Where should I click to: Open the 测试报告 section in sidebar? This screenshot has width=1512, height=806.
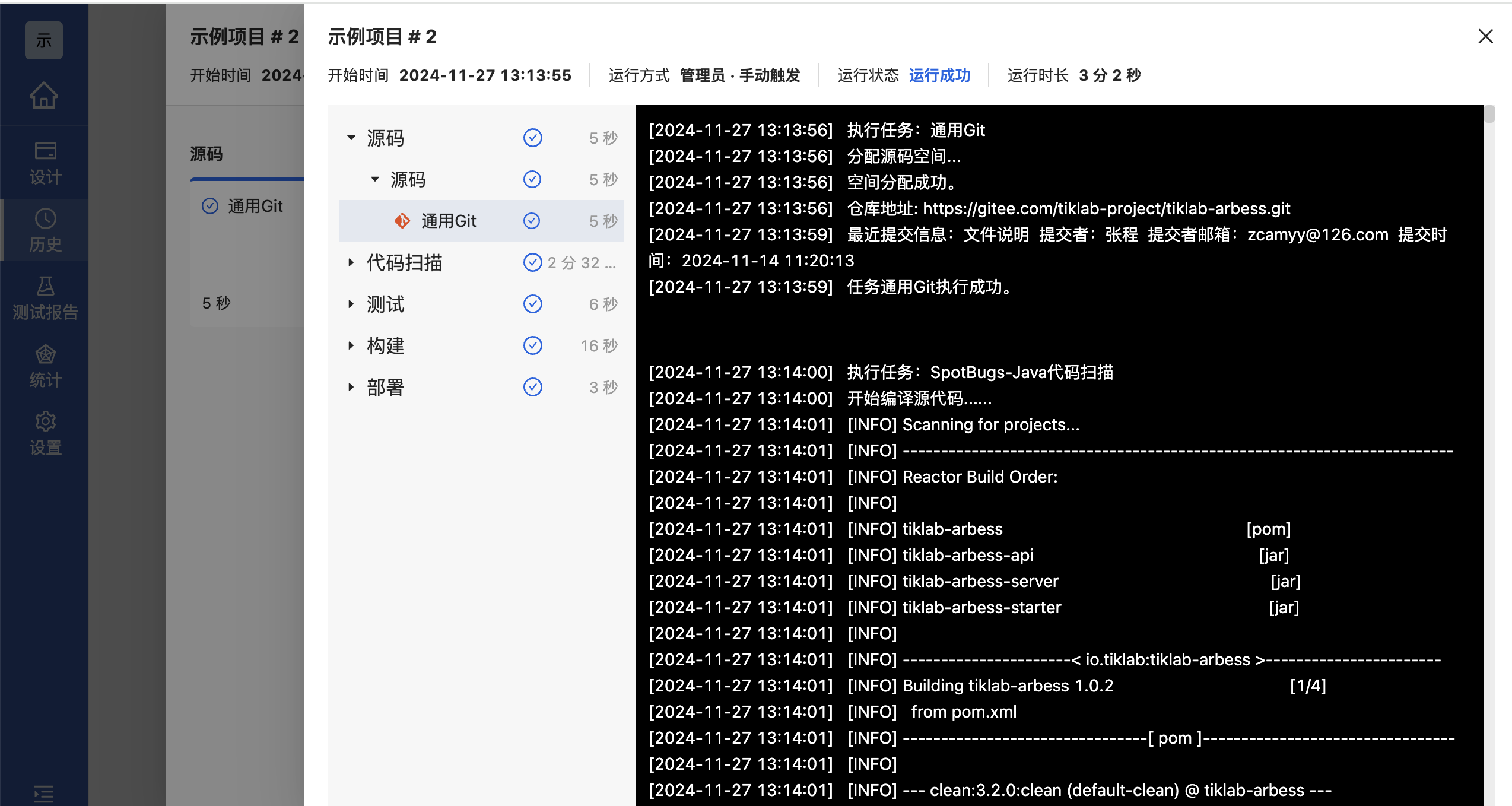tap(45, 298)
